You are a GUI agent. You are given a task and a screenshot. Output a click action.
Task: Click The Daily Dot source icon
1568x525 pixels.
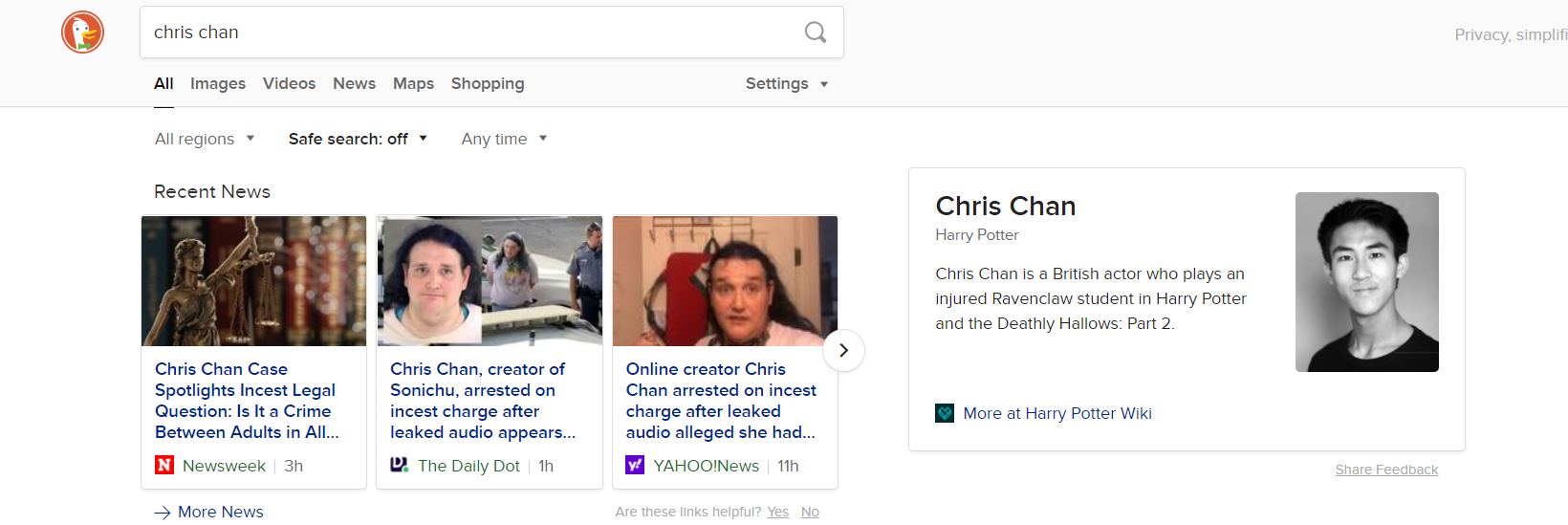400,465
